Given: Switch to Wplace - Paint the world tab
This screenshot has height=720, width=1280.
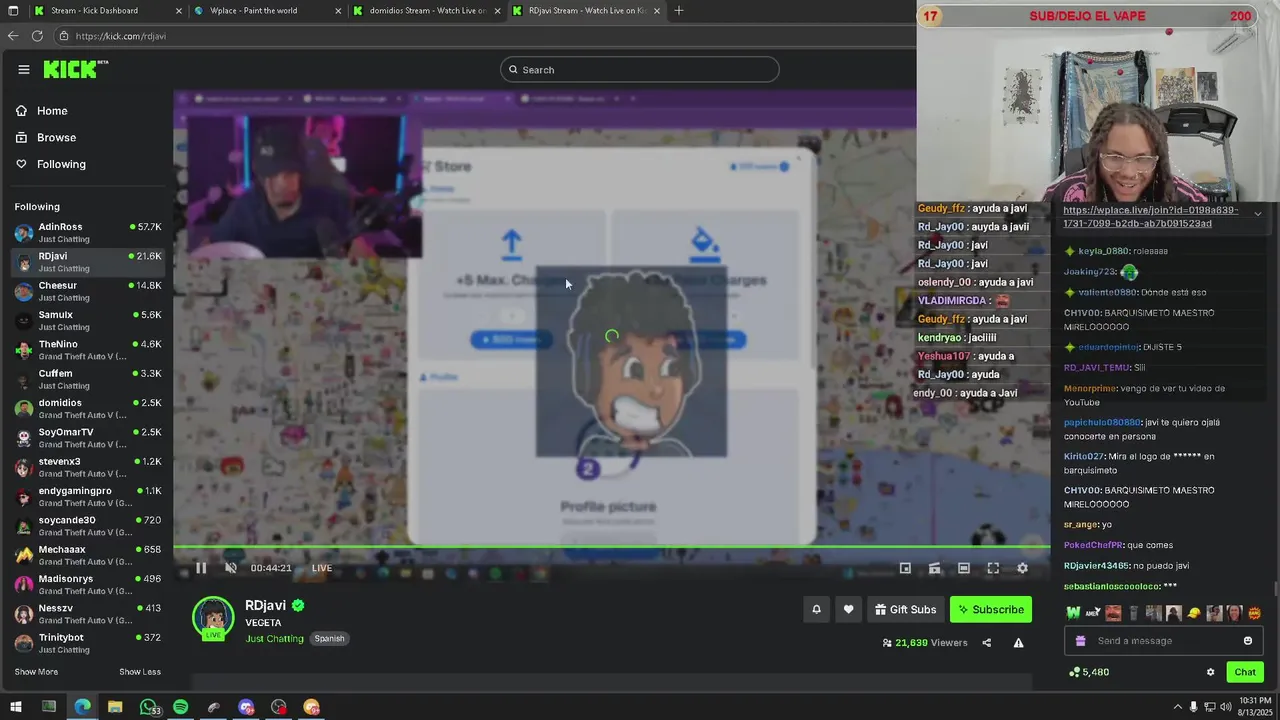Looking at the screenshot, I should click(x=264, y=11).
